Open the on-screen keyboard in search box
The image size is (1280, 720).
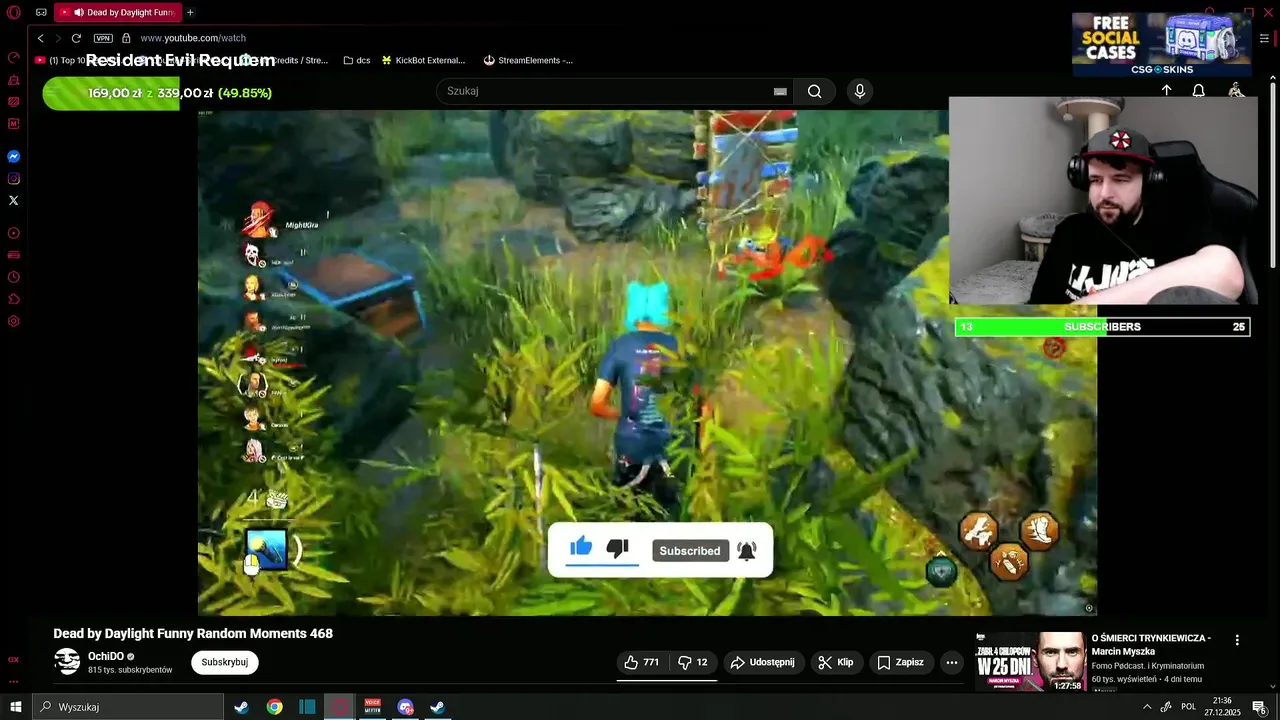pyautogui.click(x=780, y=91)
